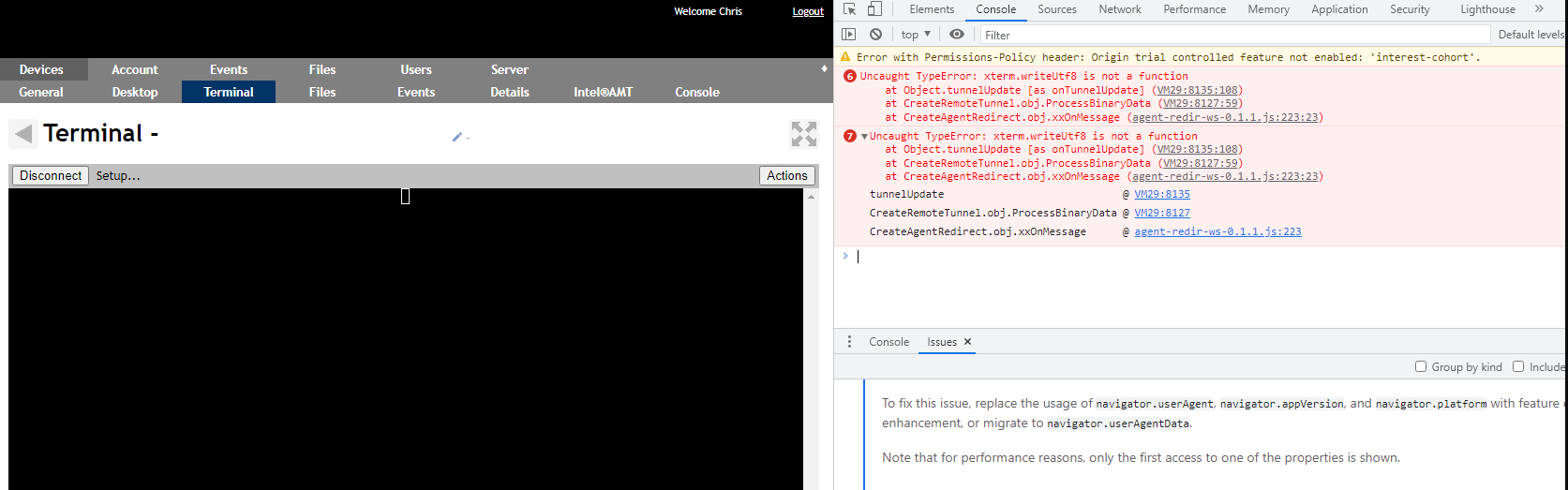Collapse the expanded TypeError stack trace
The width and height of the screenshot is (1568, 490).
pyautogui.click(x=864, y=137)
